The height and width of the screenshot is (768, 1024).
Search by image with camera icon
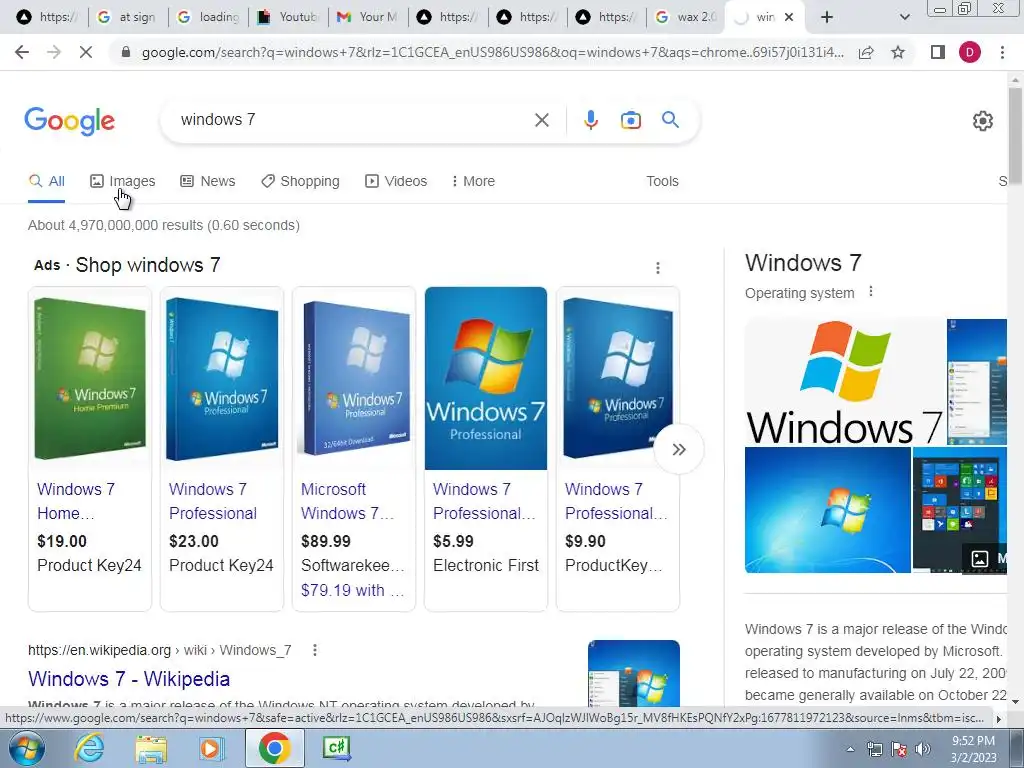(630, 120)
